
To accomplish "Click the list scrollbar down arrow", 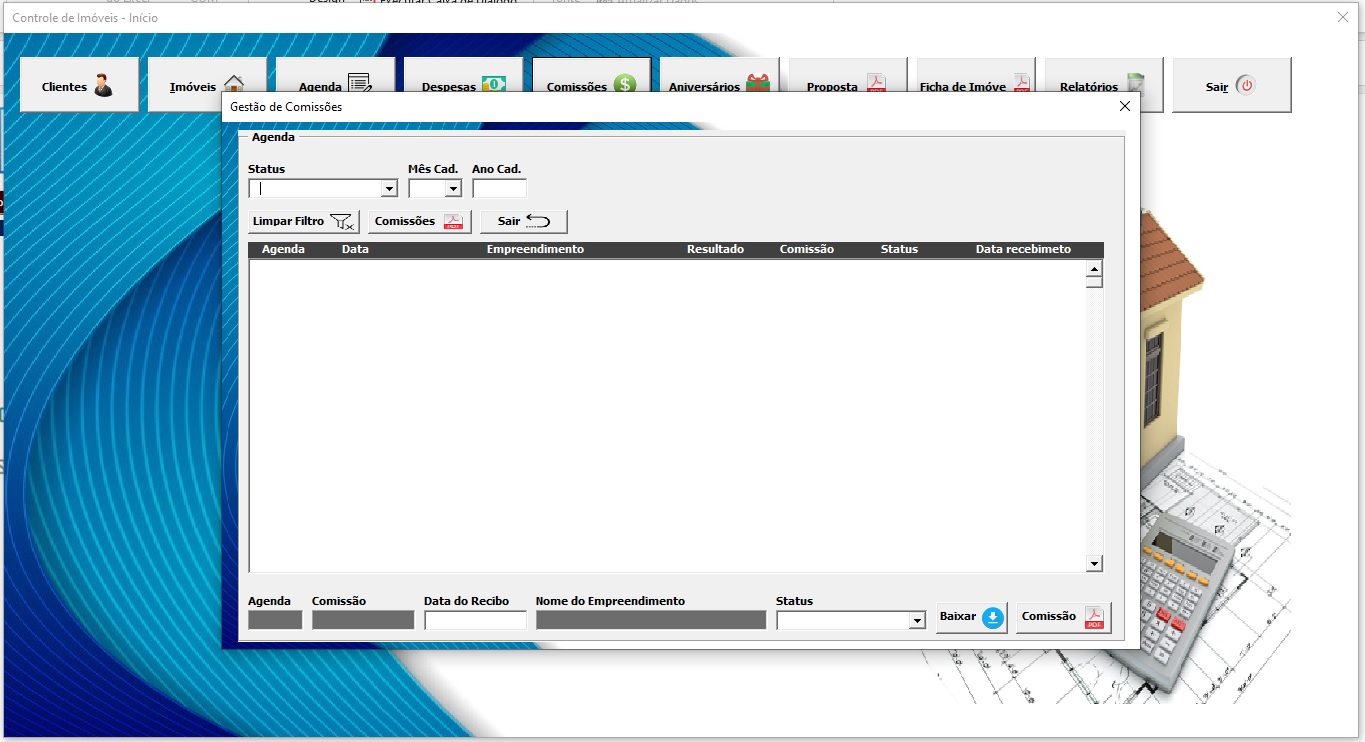I will (1094, 564).
